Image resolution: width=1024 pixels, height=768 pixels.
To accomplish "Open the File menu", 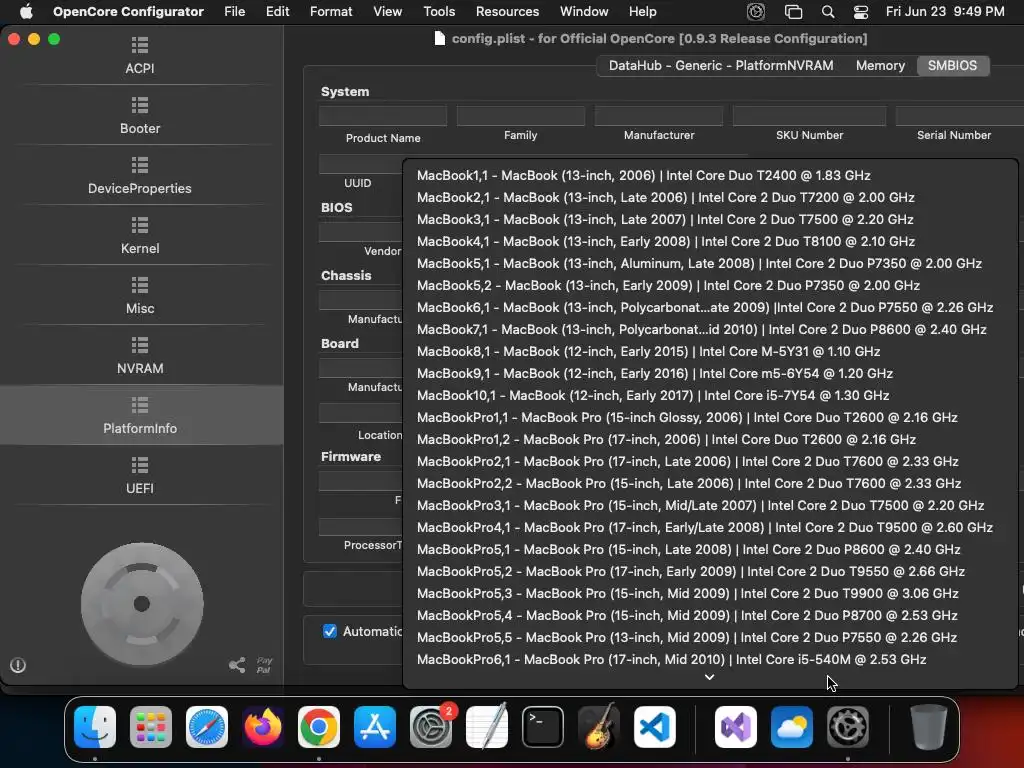I will click(234, 12).
